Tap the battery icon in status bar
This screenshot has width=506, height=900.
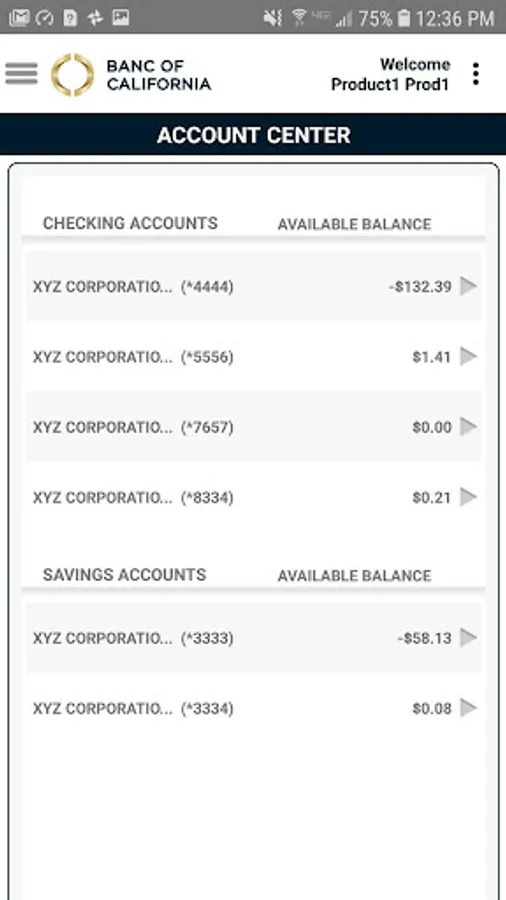click(x=404, y=18)
